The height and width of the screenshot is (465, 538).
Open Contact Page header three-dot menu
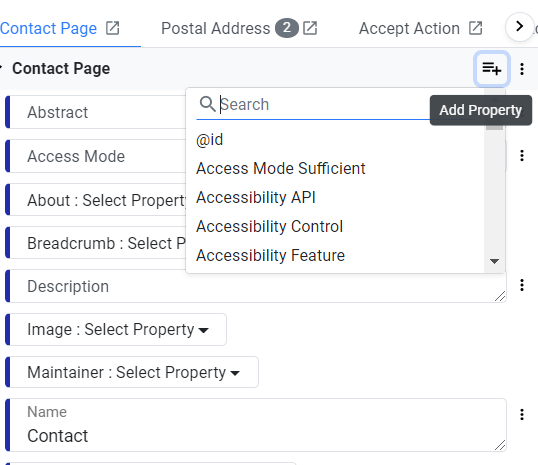pyautogui.click(x=522, y=69)
